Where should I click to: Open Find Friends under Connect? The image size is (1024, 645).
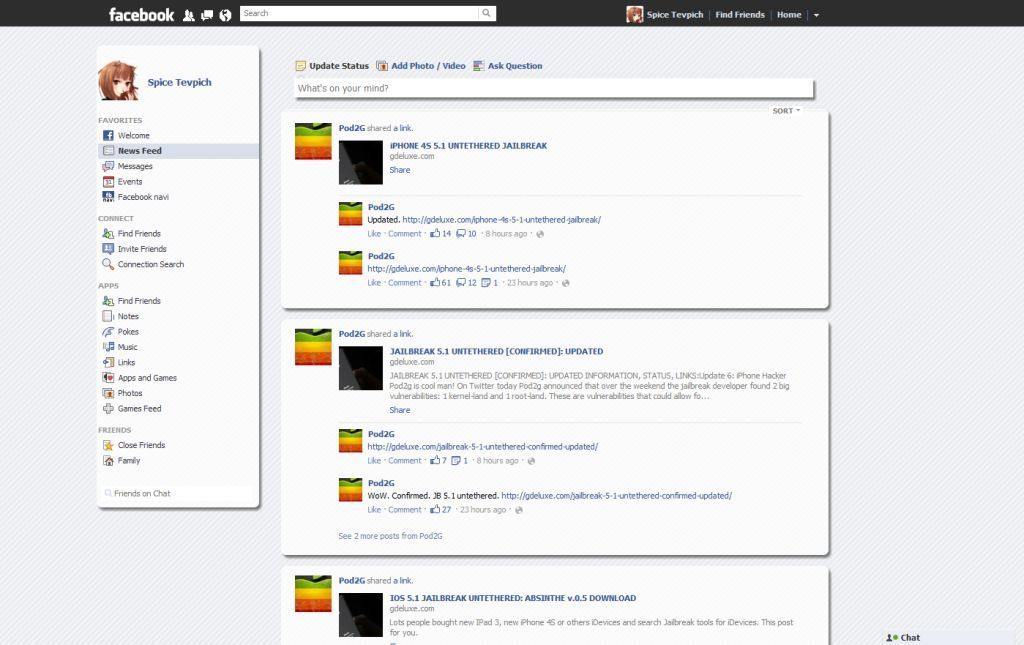[x=139, y=234]
